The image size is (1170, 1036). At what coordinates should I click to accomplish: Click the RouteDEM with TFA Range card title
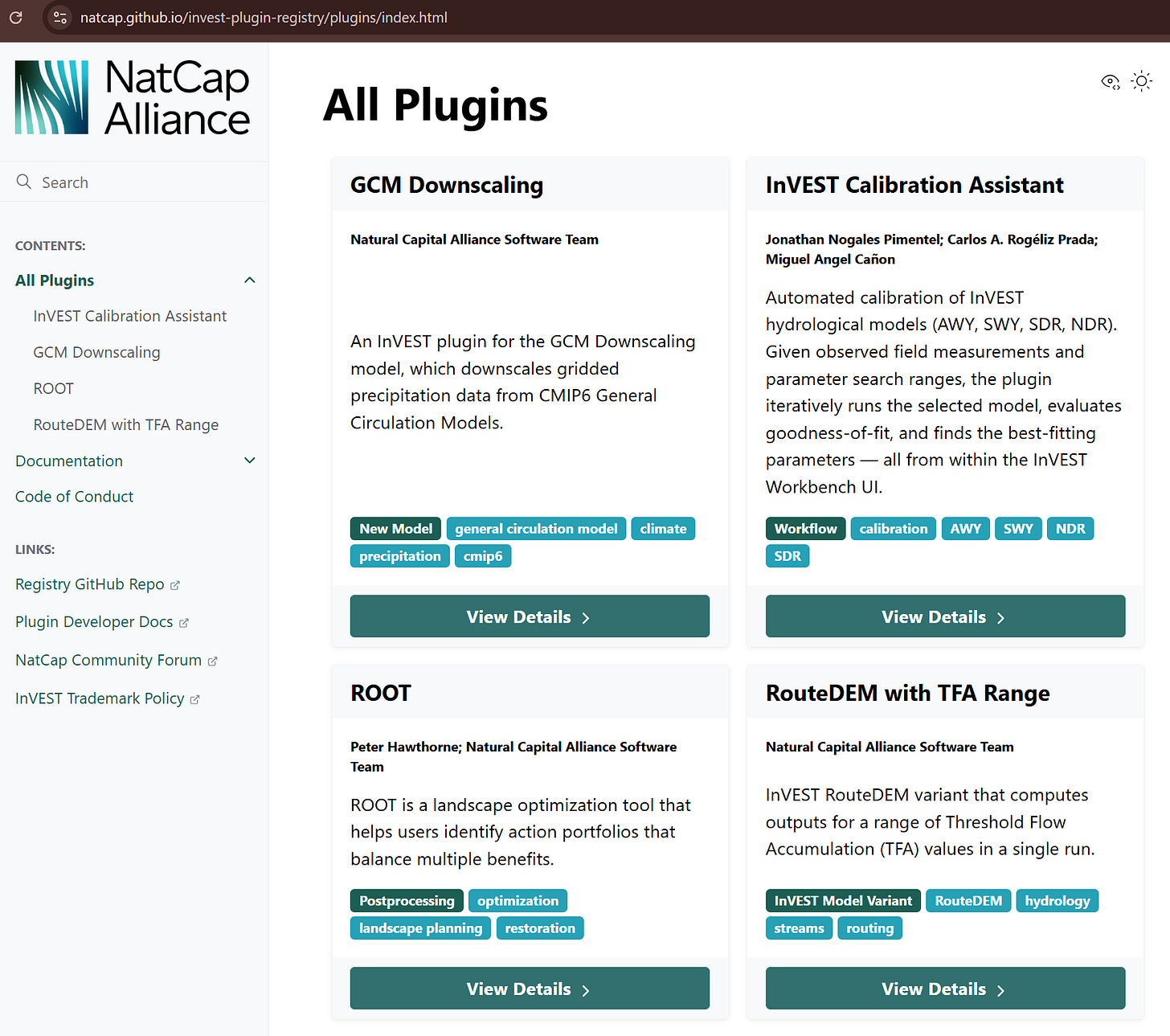907,693
